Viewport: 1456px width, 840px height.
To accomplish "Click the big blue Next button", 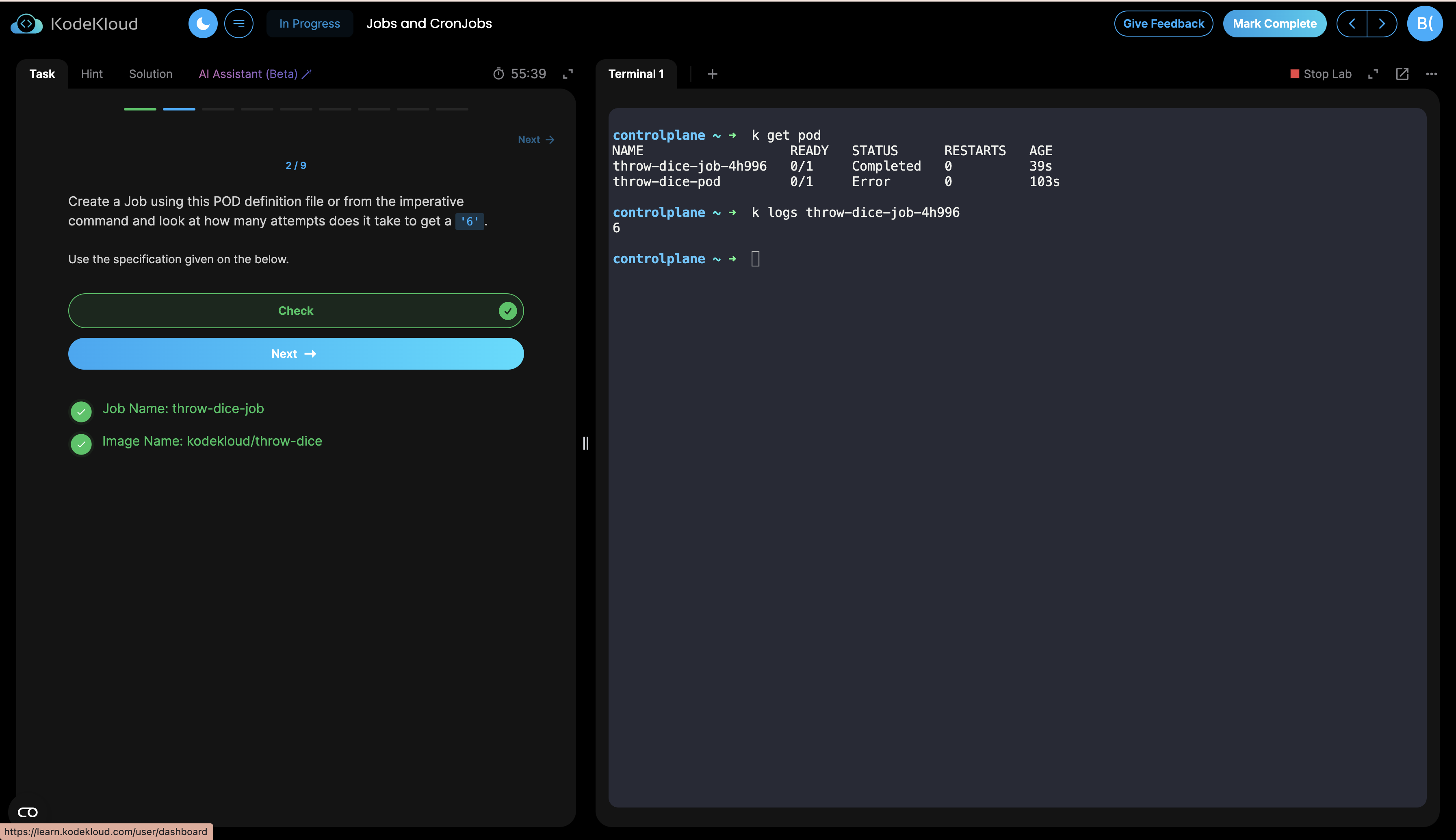I will [x=295, y=354].
